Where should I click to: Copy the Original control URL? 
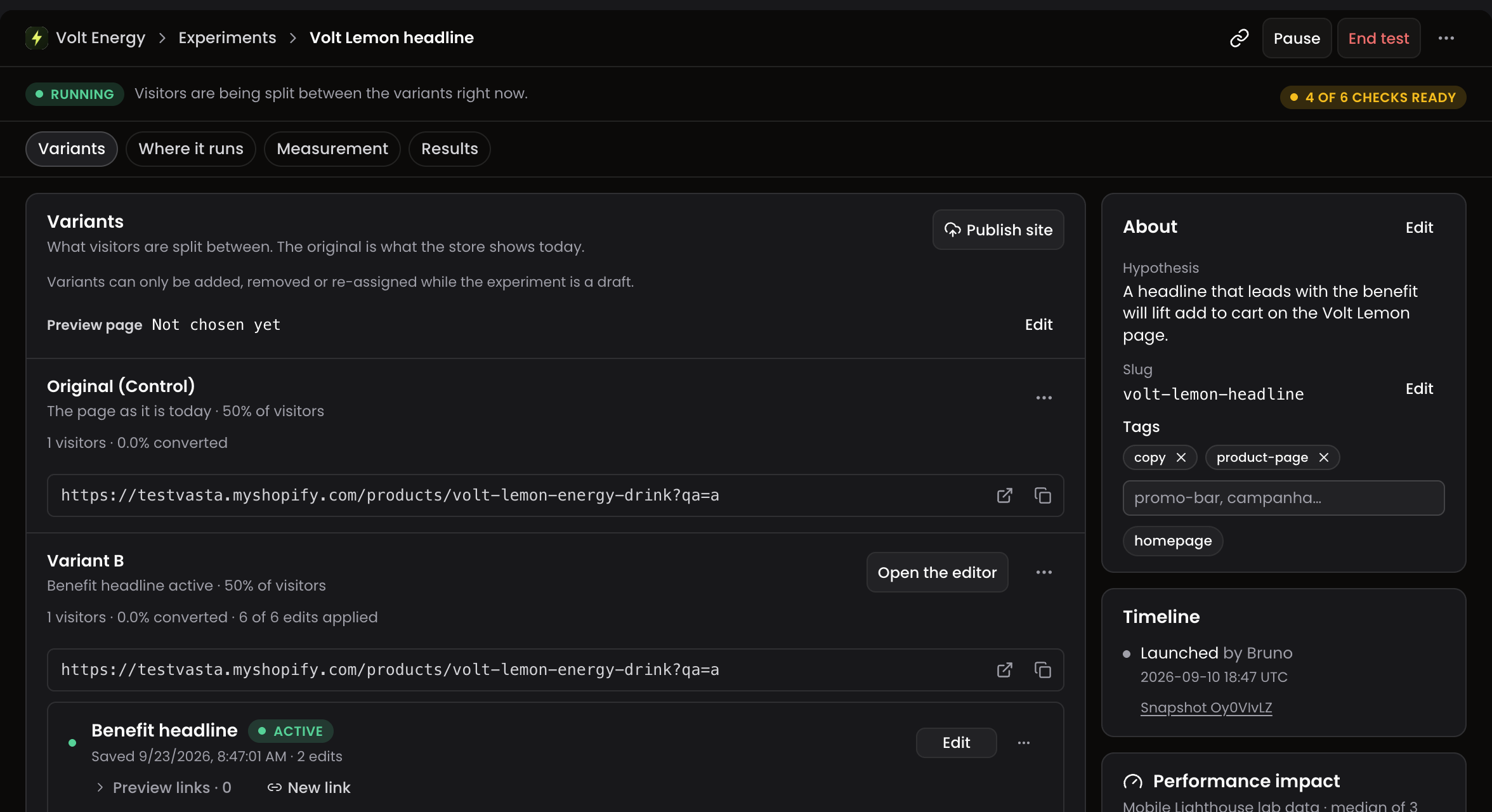(x=1043, y=495)
